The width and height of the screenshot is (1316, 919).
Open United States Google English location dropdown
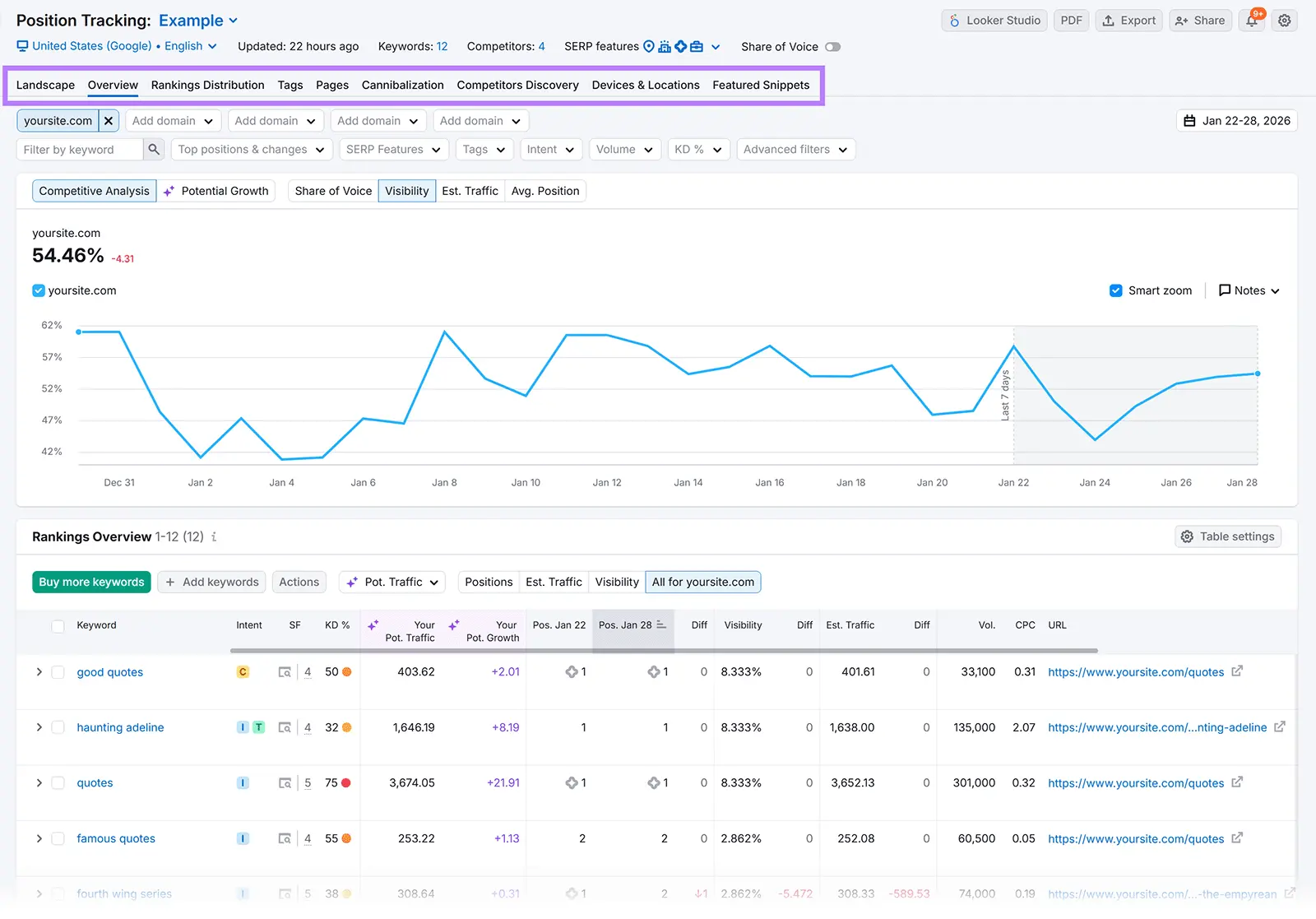[125, 46]
